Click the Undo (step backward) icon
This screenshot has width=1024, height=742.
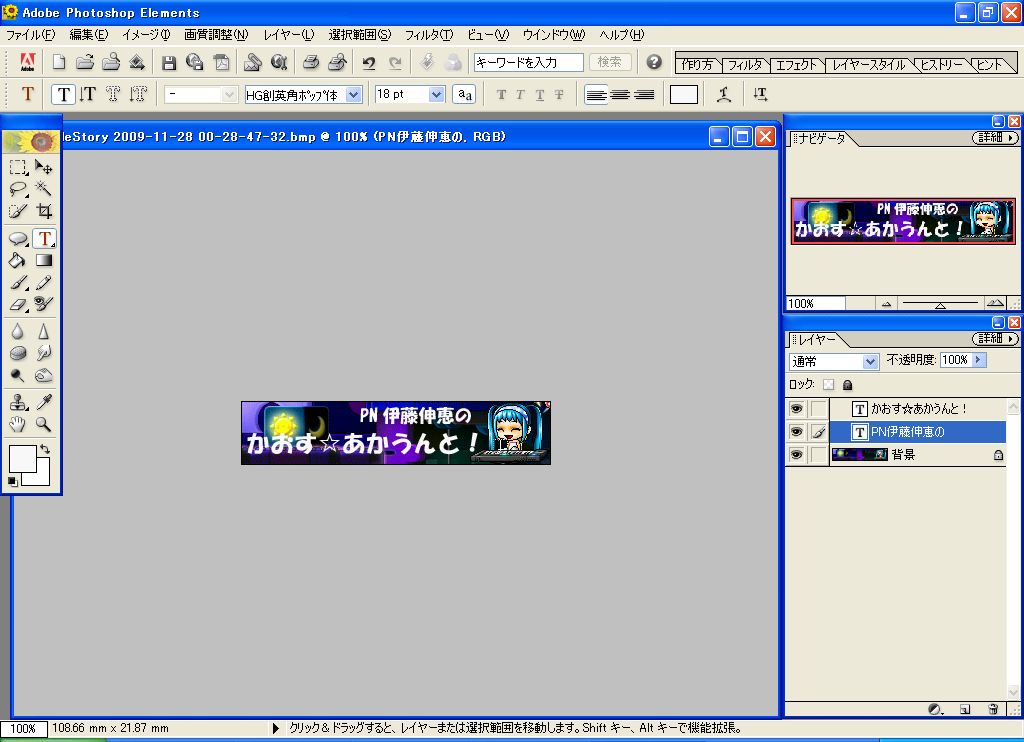369,62
